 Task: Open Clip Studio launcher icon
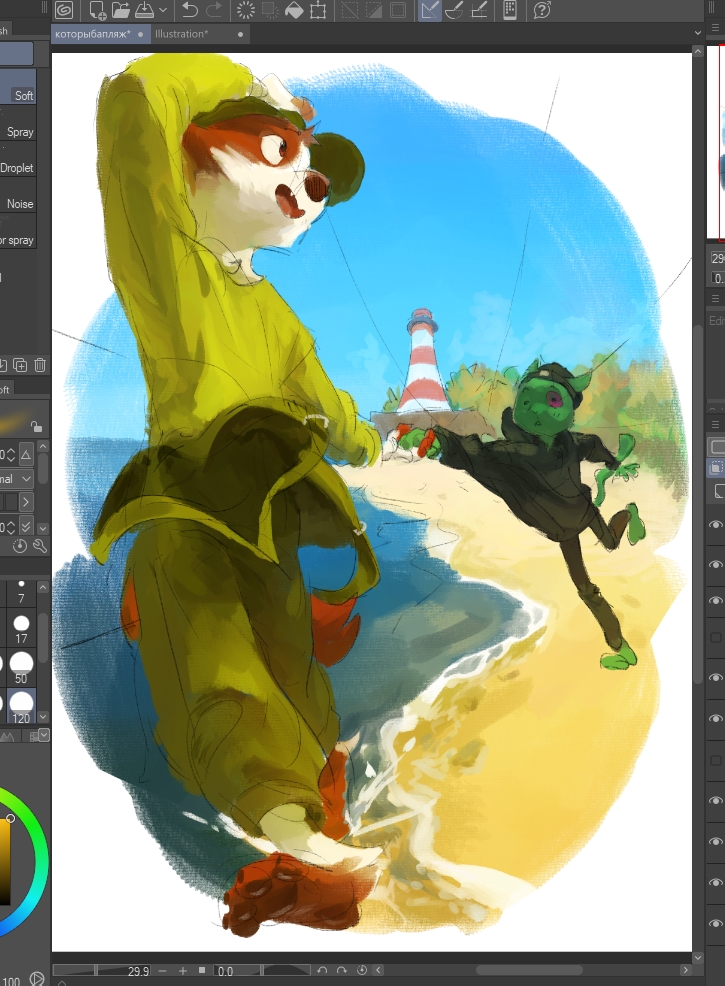tap(64, 10)
